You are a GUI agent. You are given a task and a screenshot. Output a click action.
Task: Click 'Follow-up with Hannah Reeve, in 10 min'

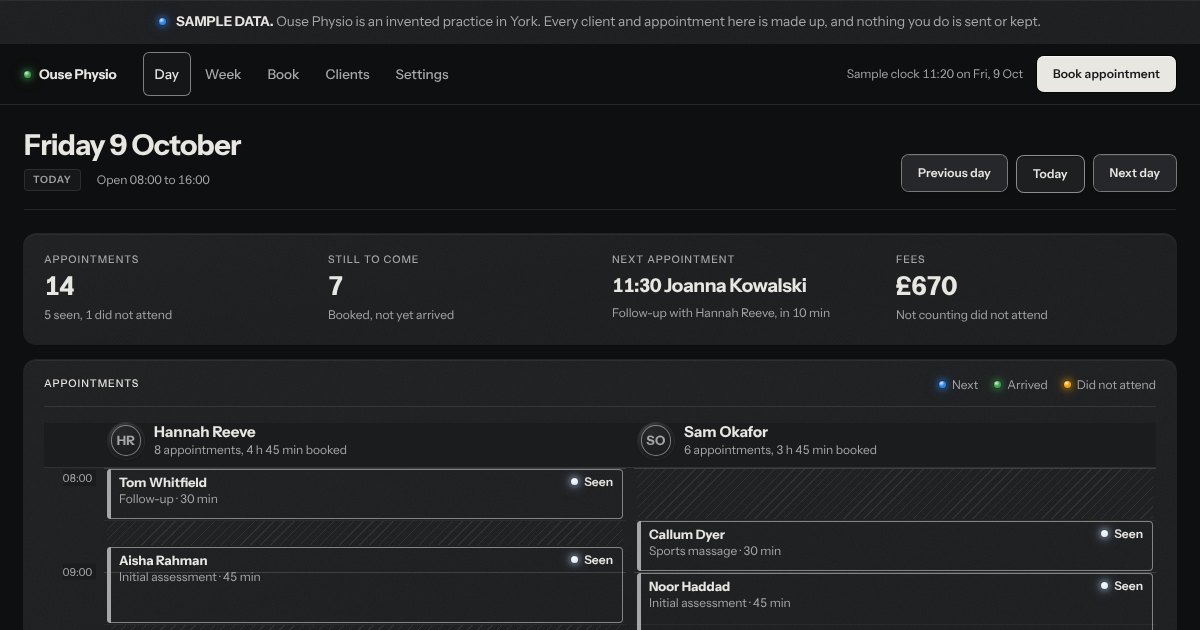coord(721,313)
